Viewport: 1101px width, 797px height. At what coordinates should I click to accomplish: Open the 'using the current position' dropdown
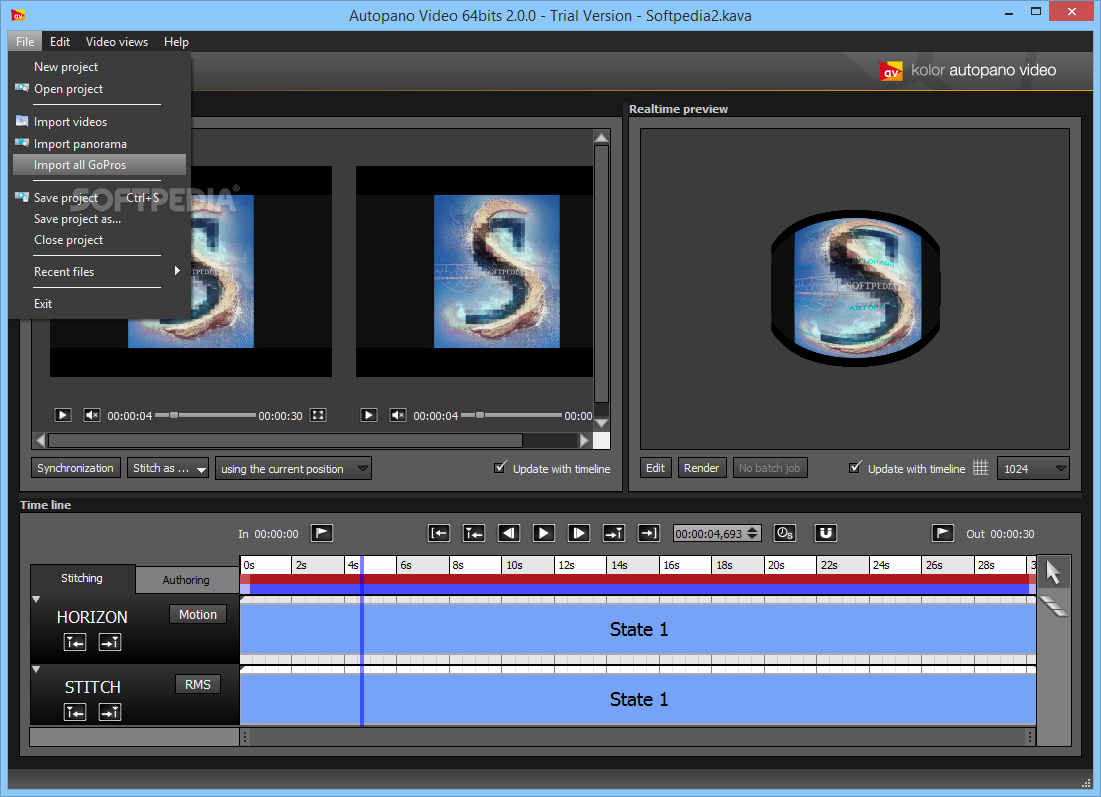293,468
